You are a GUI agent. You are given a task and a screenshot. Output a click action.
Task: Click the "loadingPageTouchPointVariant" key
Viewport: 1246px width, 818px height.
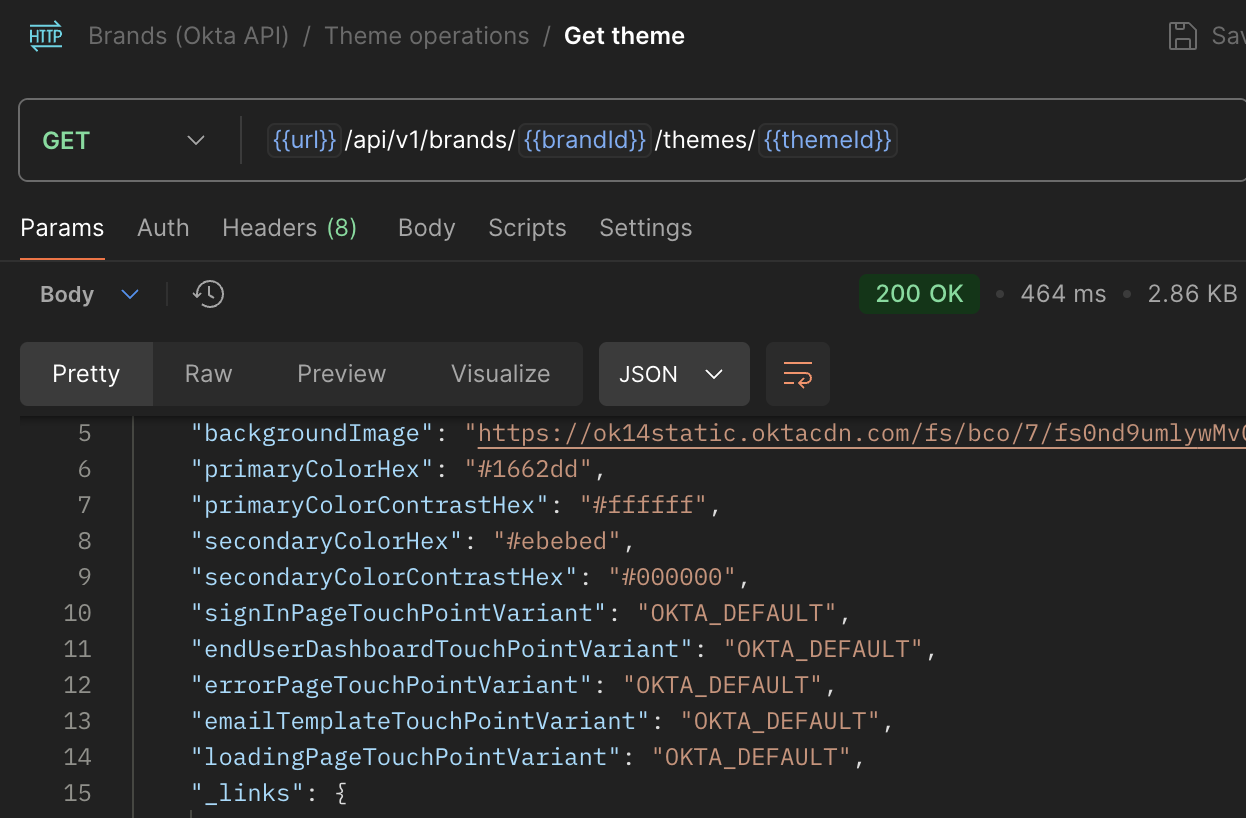[x=406, y=757]
